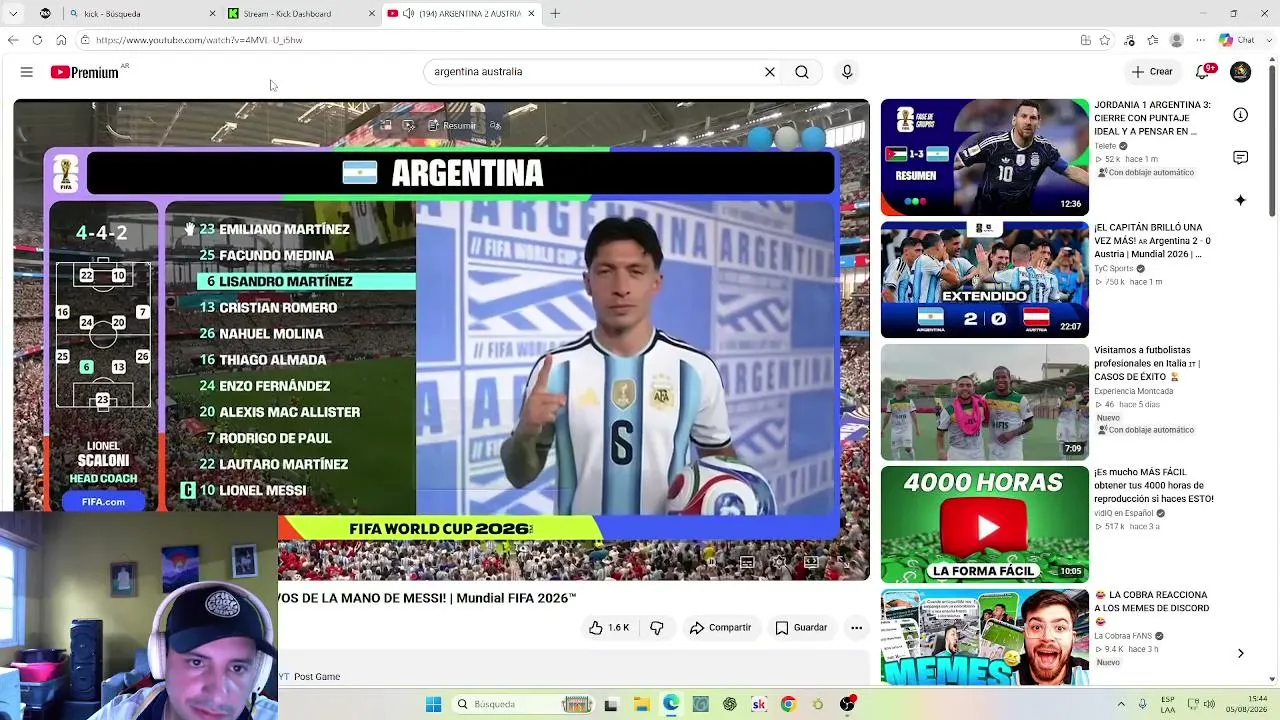Save the video with Guardar

(x=802, y=628)
